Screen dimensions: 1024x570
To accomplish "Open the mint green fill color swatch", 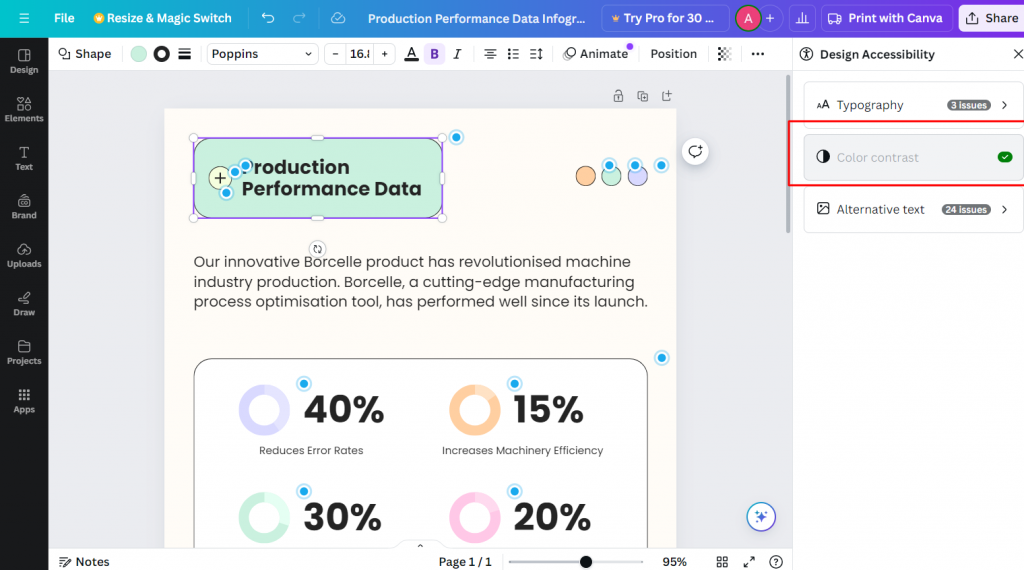I will pos(138,54).
